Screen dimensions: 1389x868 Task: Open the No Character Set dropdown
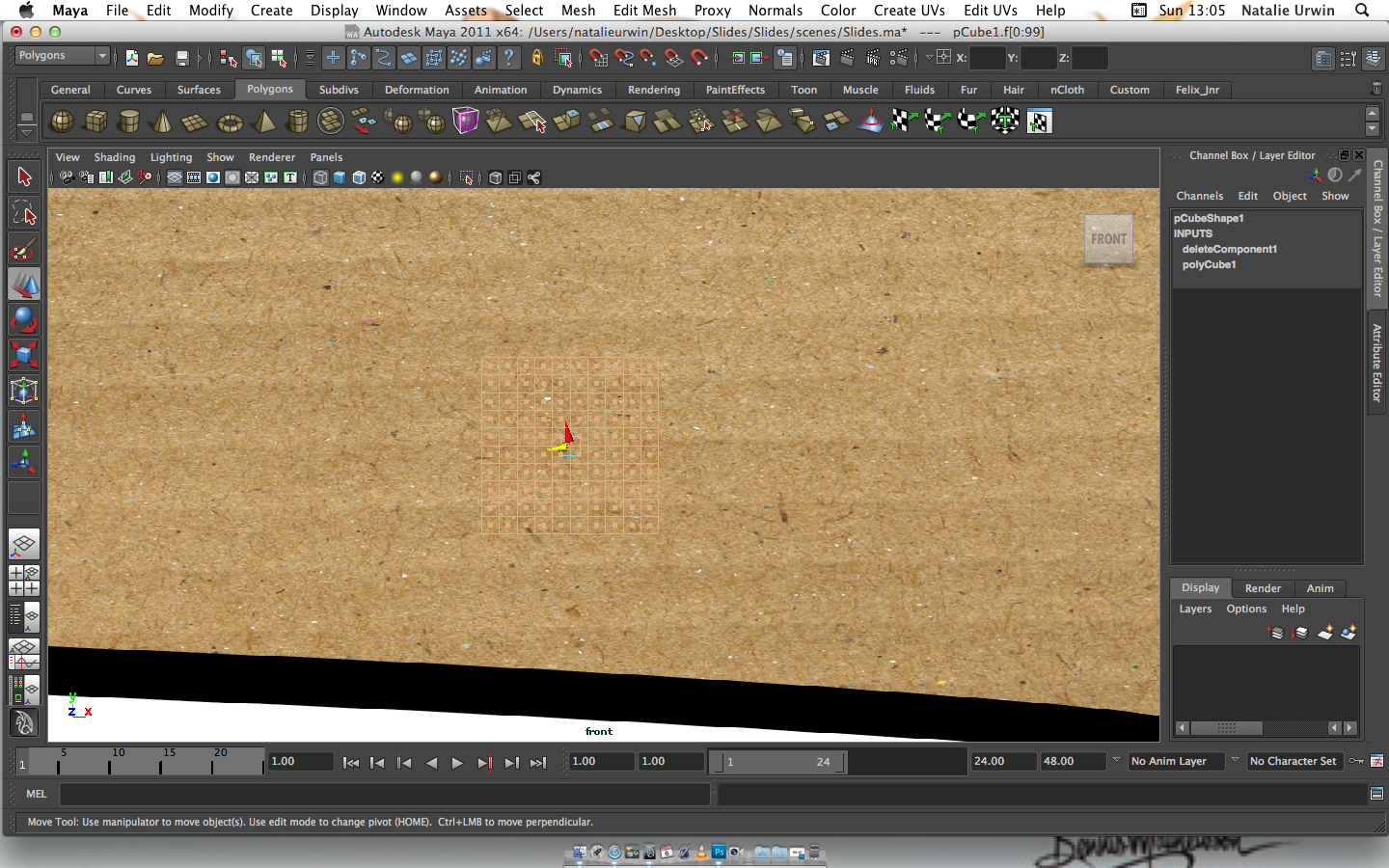(x=1294, y=761)
